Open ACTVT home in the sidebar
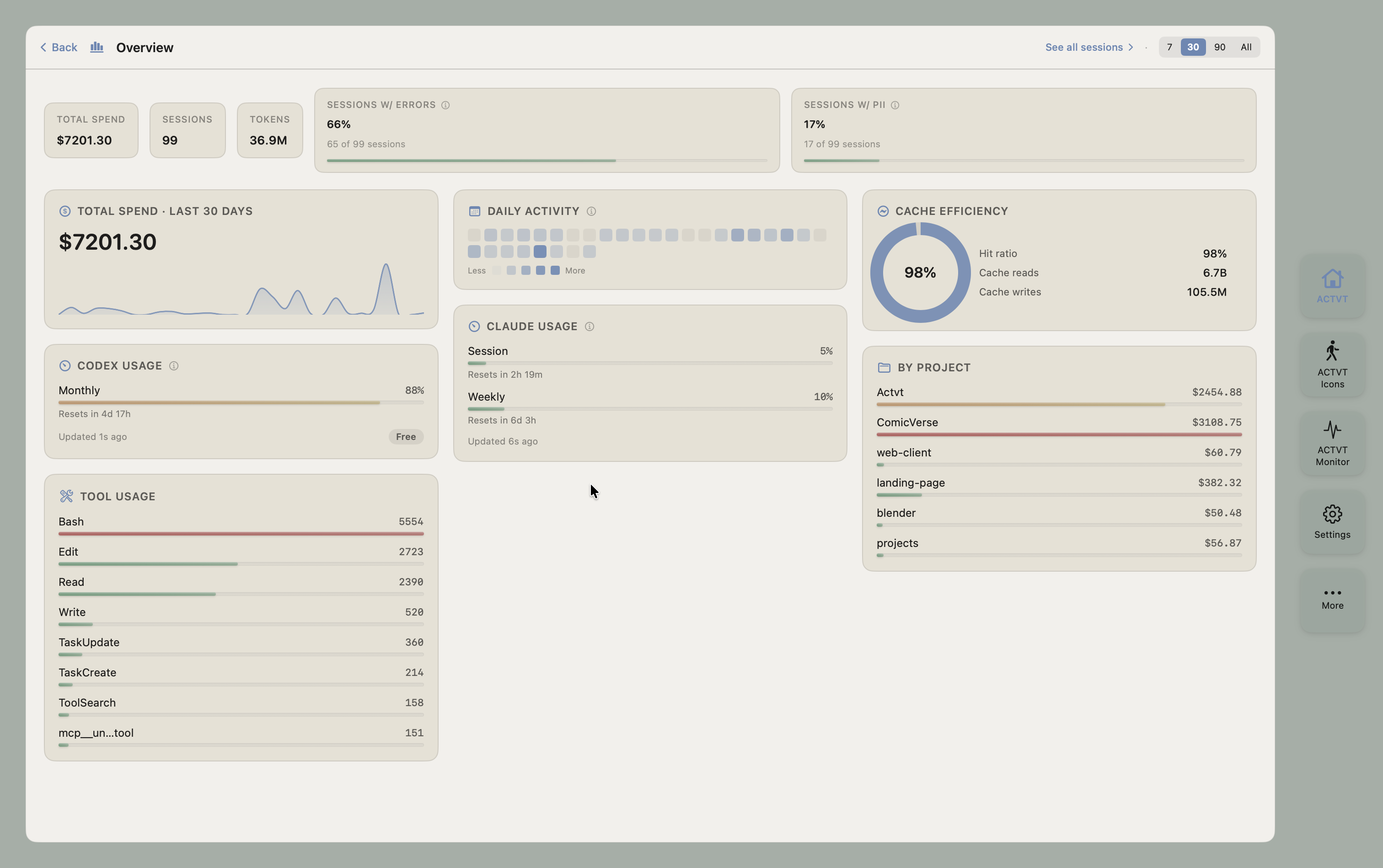The height and width of the screenshot is (868, 1383). [1332, 286]
